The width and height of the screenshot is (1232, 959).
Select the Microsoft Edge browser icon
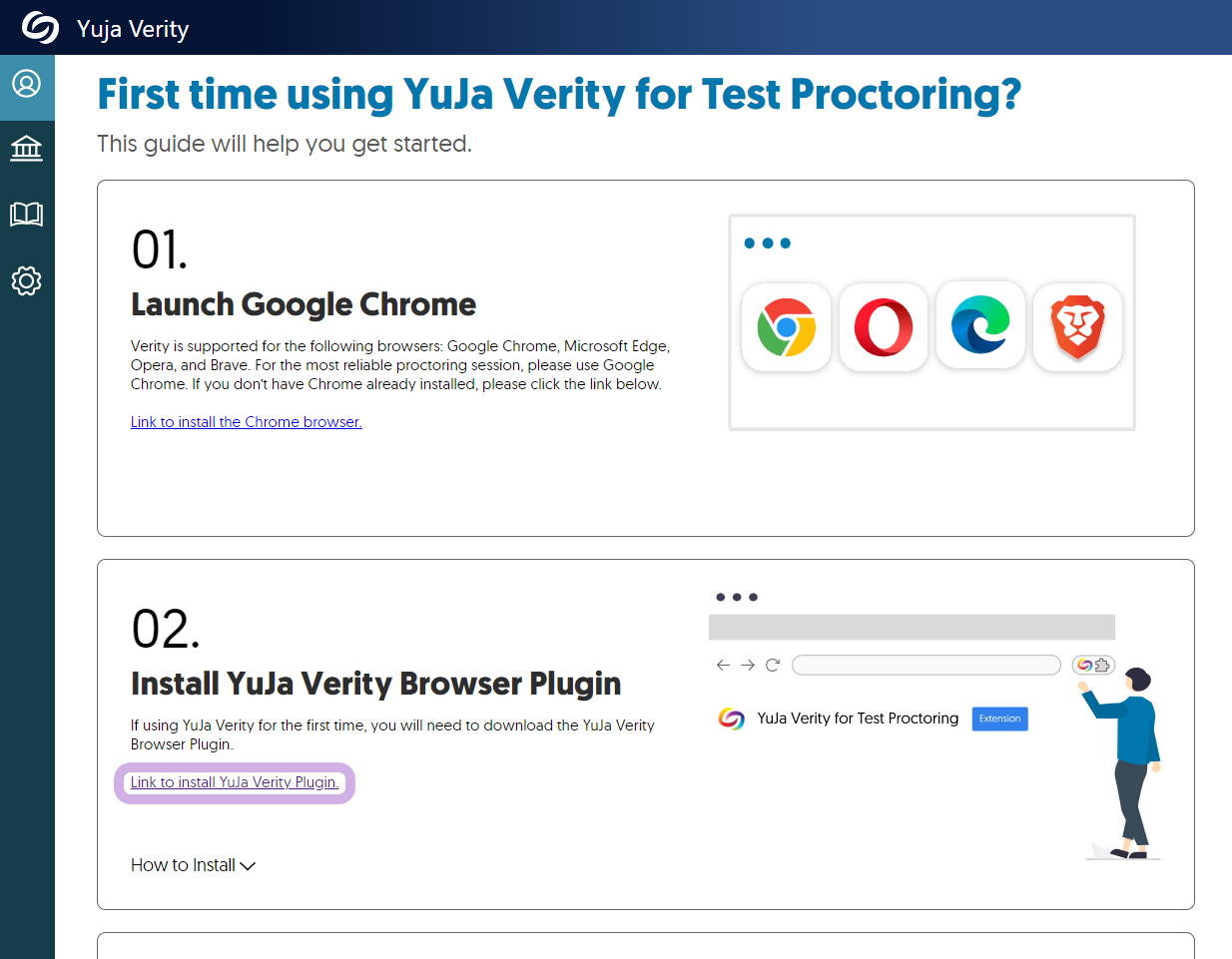tap(980, 325)
